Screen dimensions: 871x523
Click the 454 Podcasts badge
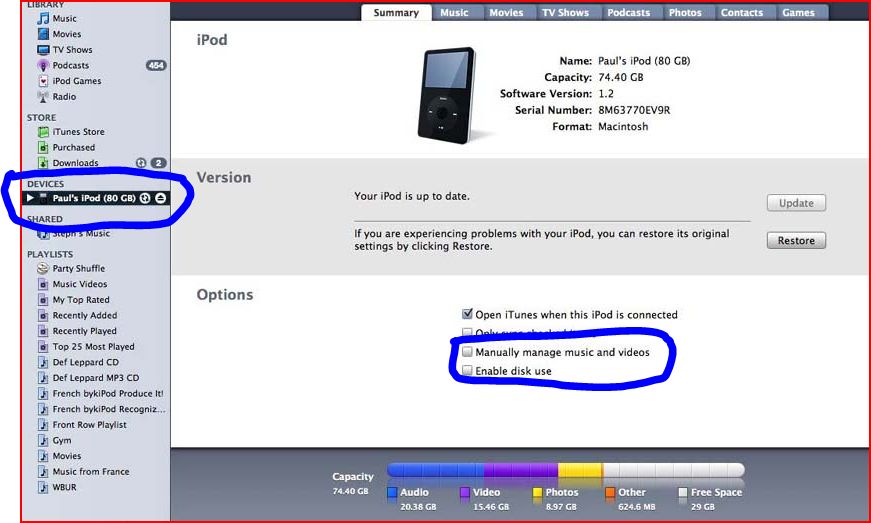pos(156,66)
